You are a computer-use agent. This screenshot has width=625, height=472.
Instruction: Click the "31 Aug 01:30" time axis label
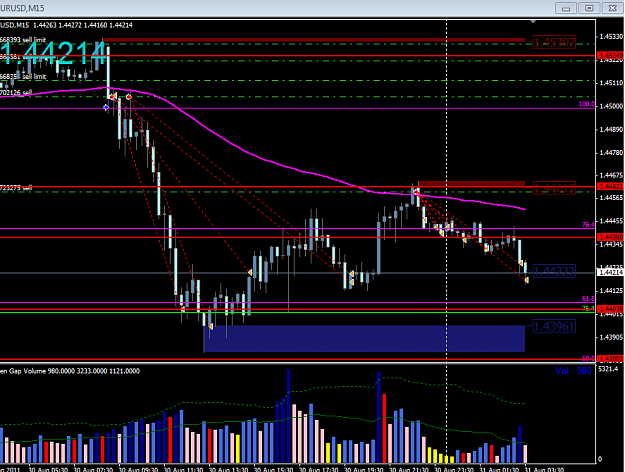(499, 469)
